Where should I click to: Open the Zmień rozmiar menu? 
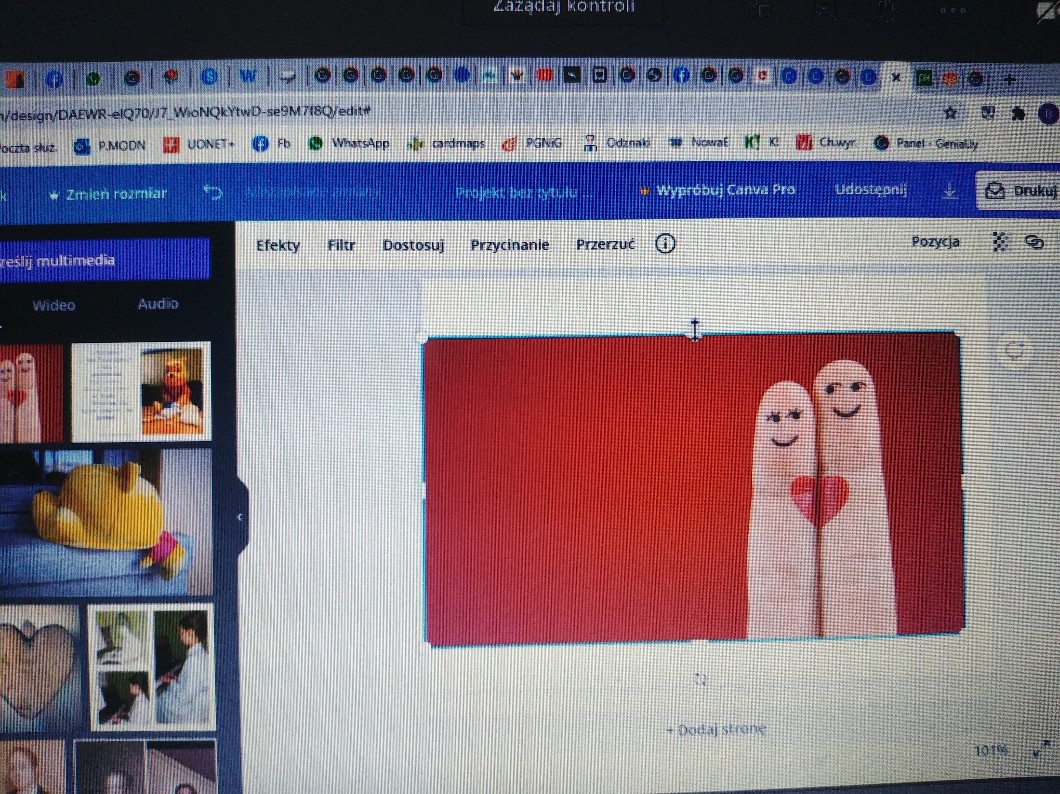(x=108, y=193)
